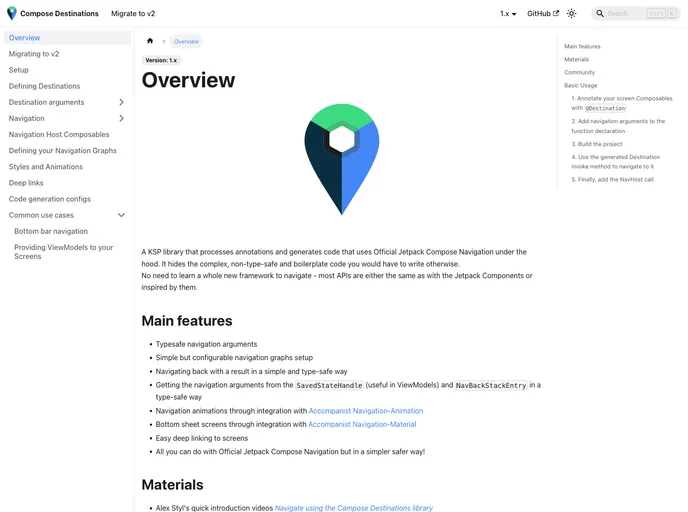
Task: Click the search magnifier icon
Action: [x=600, y=14]
